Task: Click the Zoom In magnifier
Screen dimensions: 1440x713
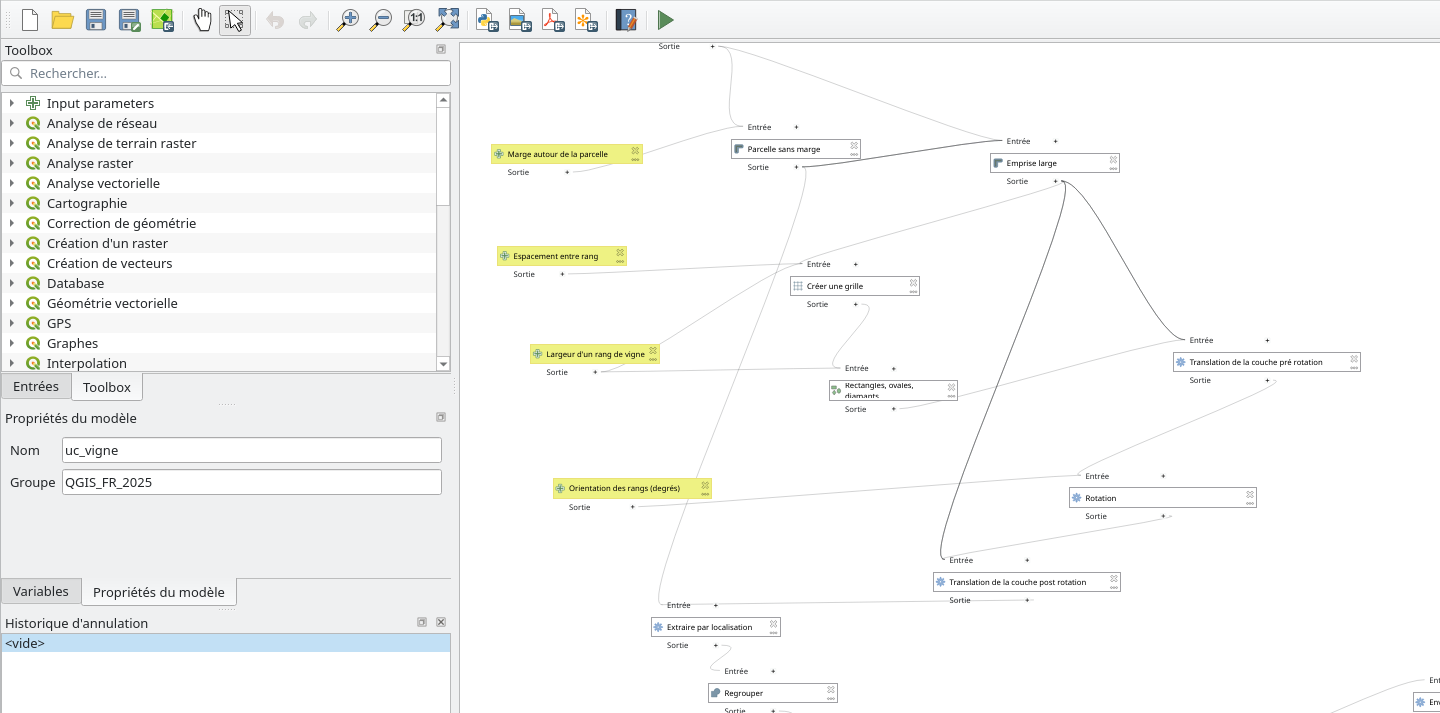Action: pyautogui.click(x=347, y=19)
